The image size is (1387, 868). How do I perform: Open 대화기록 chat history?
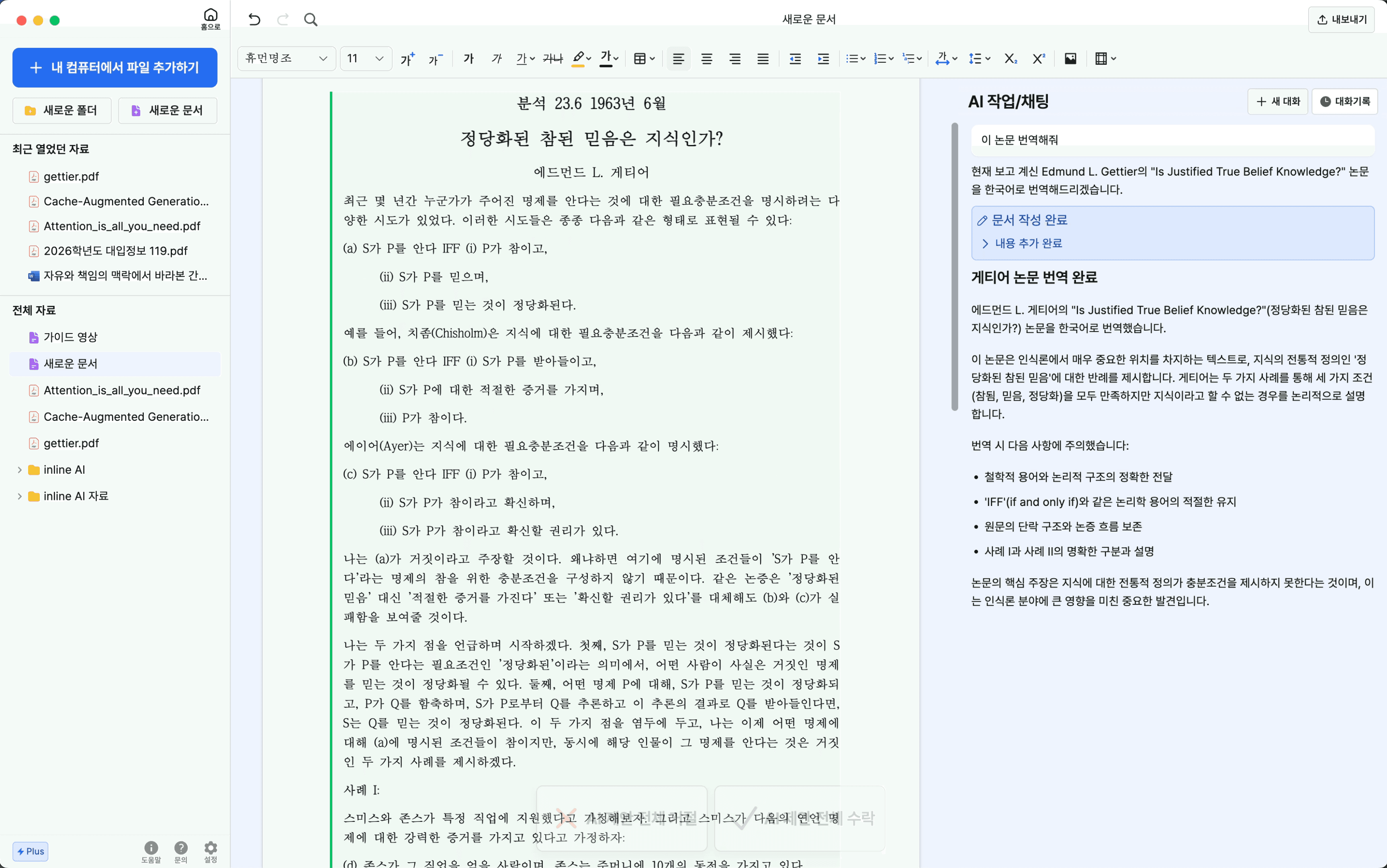[x=1344, y=102]
